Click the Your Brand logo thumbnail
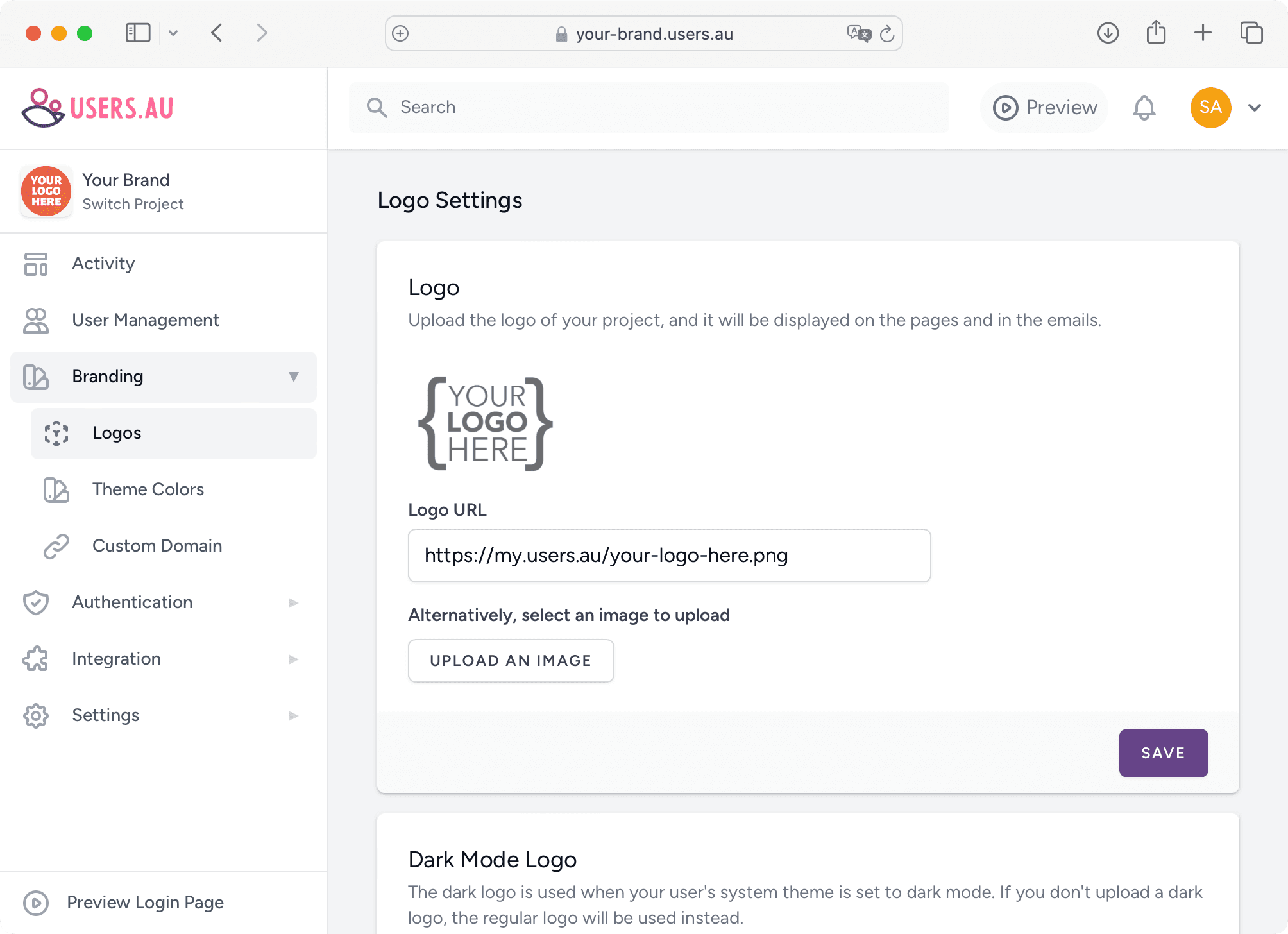The image size is (1288, 934). (x=46, y=191)
